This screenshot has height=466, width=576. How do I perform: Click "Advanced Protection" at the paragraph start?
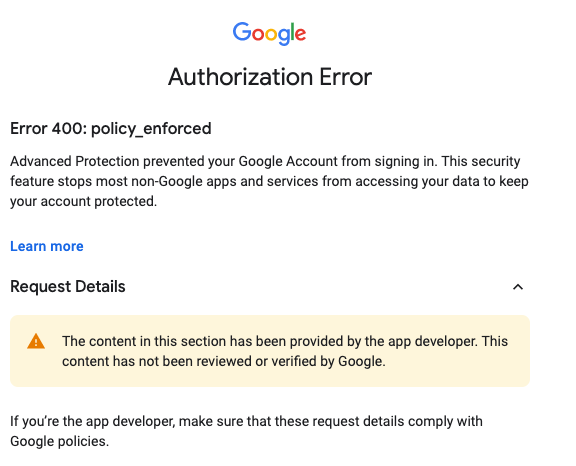[75, 161]
